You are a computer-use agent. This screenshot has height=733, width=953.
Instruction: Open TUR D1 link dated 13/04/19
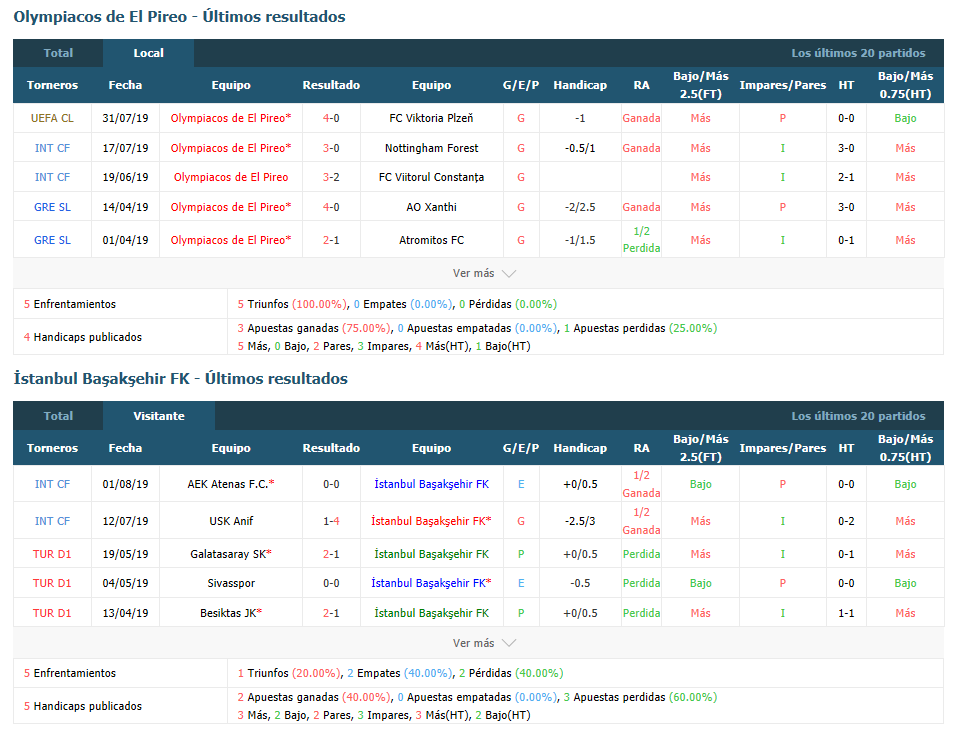52,613
